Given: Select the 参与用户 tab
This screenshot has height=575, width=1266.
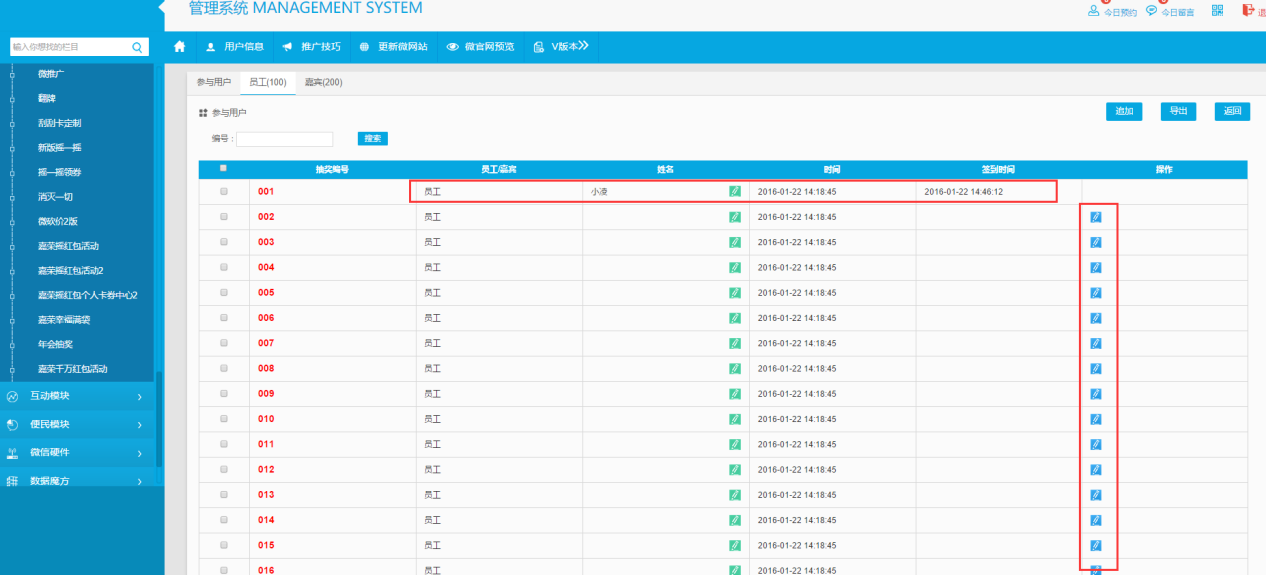Looking at the screenshot, I should coord(213,82).
